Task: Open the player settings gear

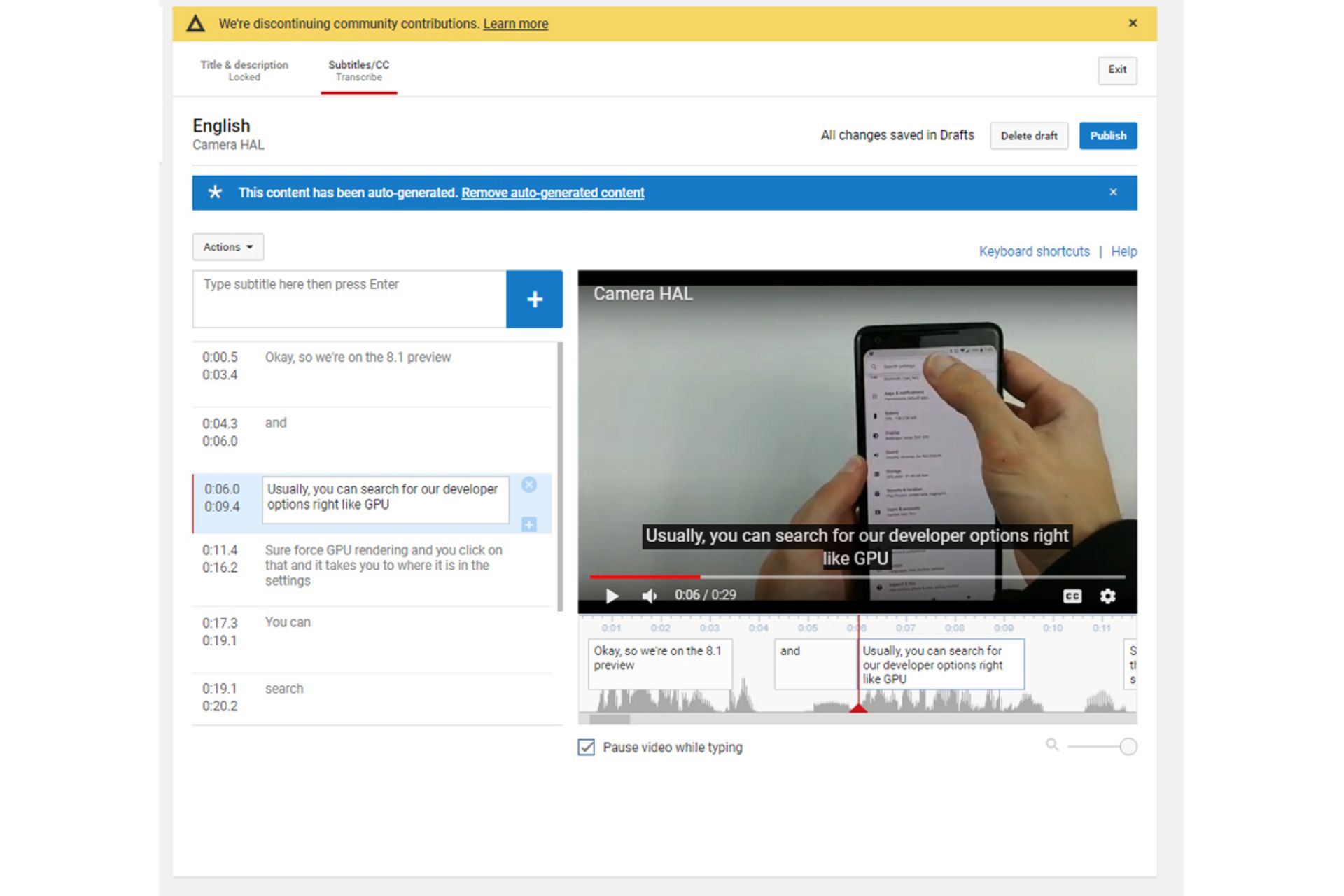Action: [1107, 596]
